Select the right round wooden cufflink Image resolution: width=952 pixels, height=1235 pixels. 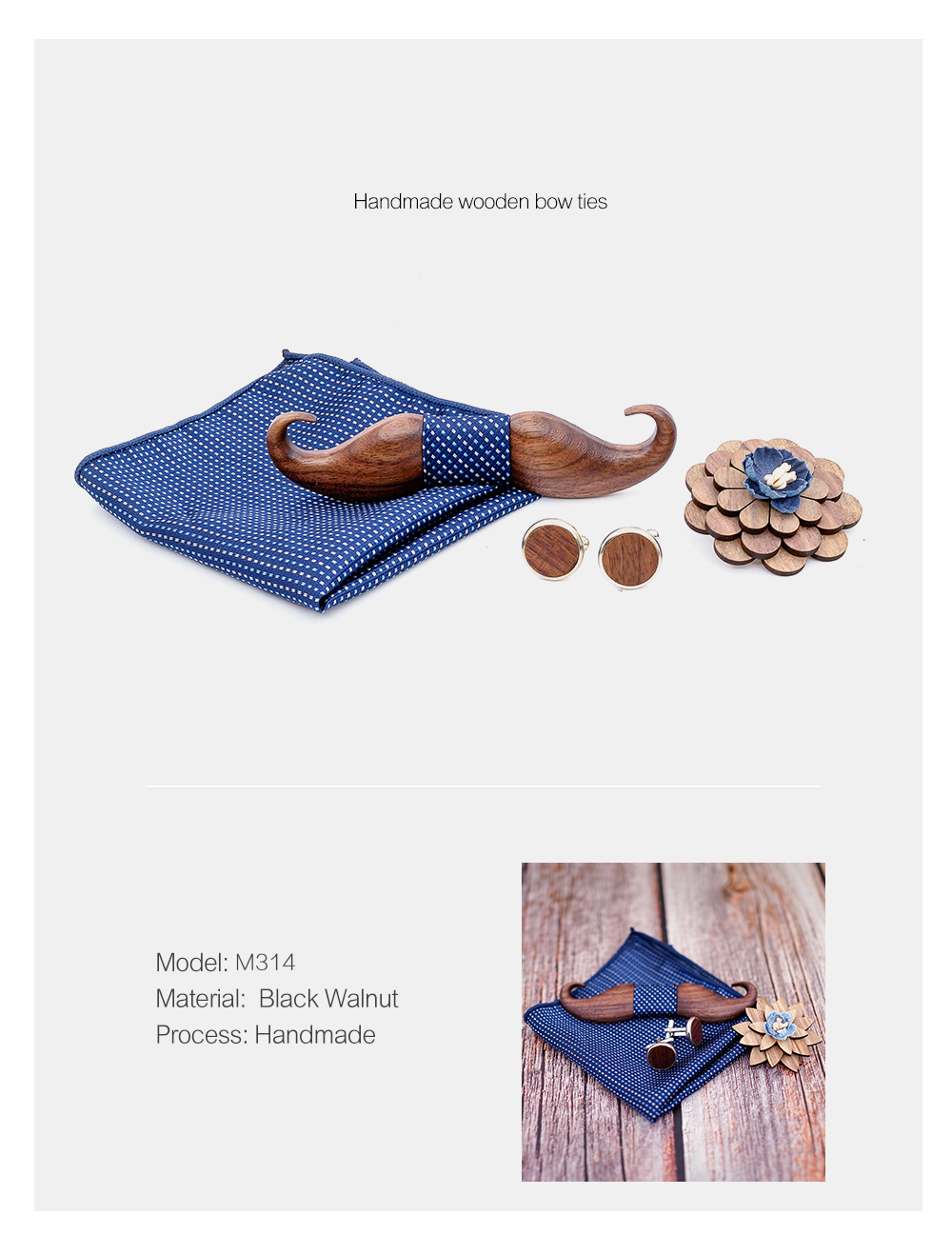pos(629,558)
